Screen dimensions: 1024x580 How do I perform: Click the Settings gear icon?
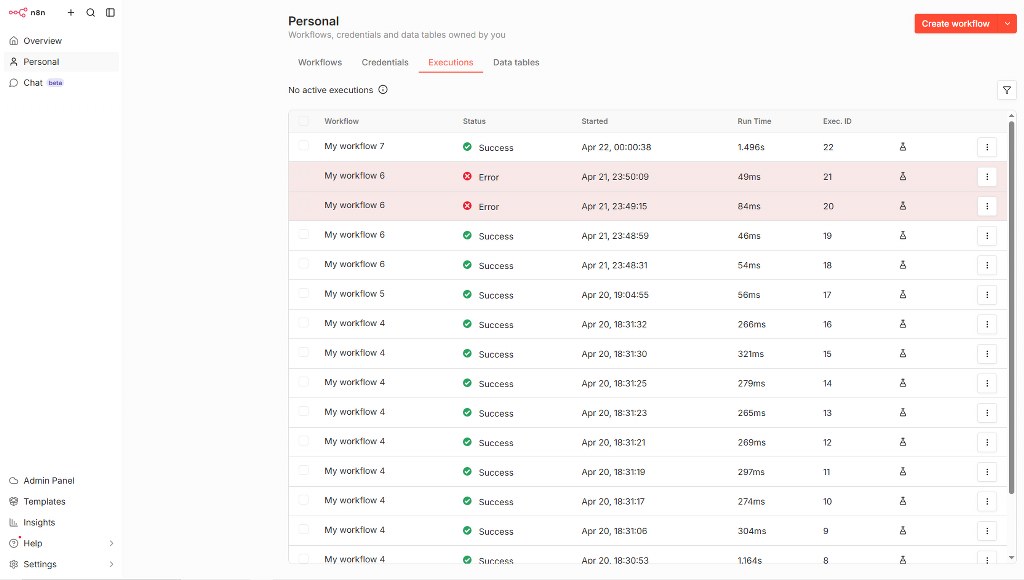[14, 564]
